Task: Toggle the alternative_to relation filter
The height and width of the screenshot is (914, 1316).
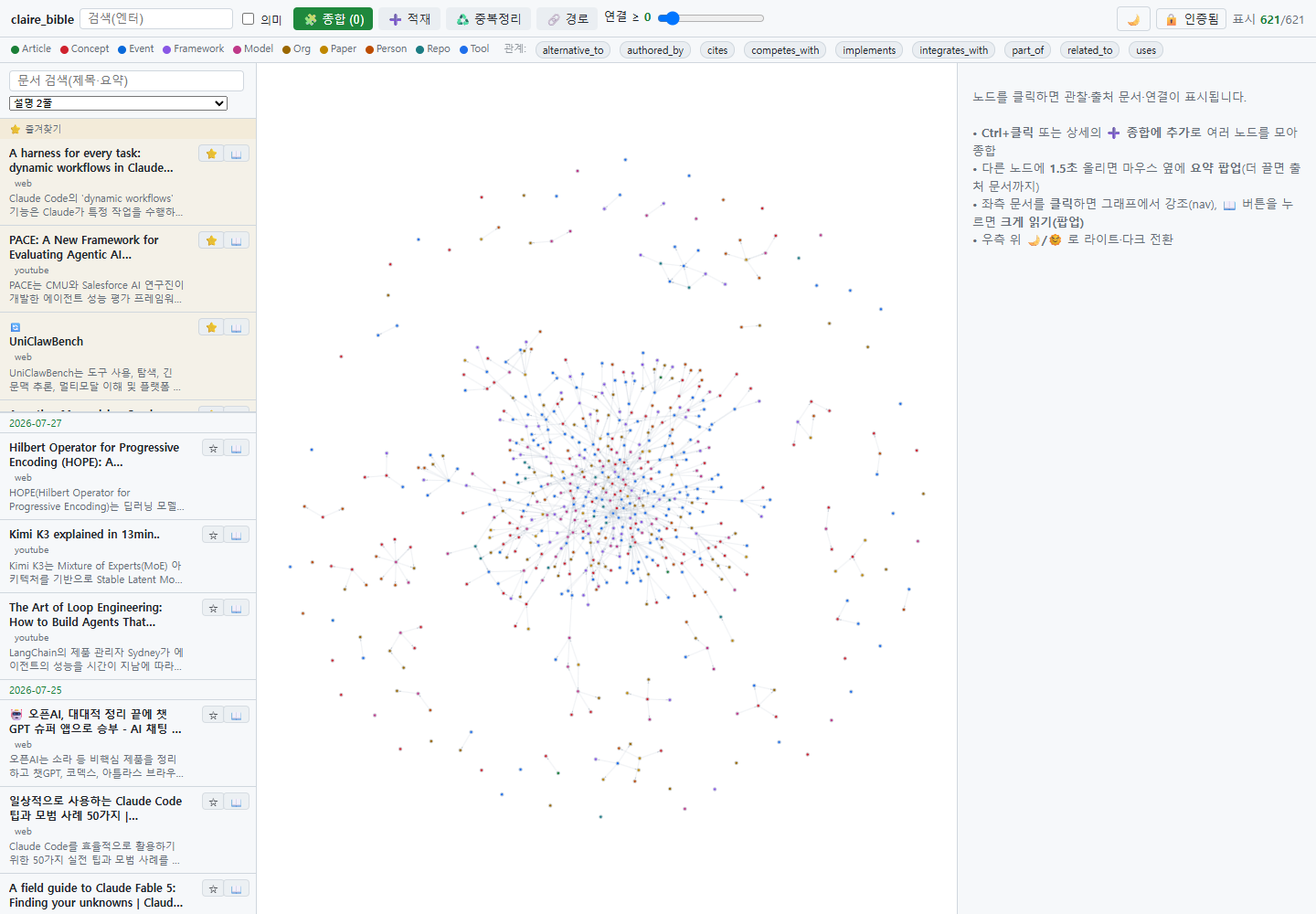Action: point(573,50)
